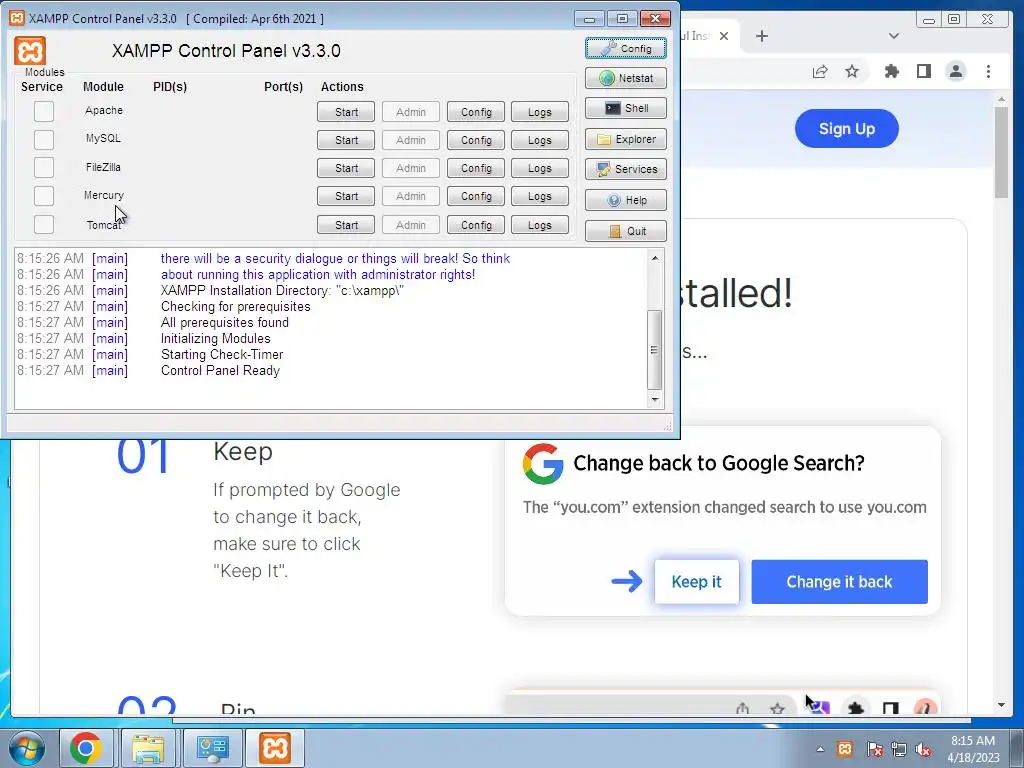Open Chrome tab search chevron
1024x768 pixels.
click(894, 36)
